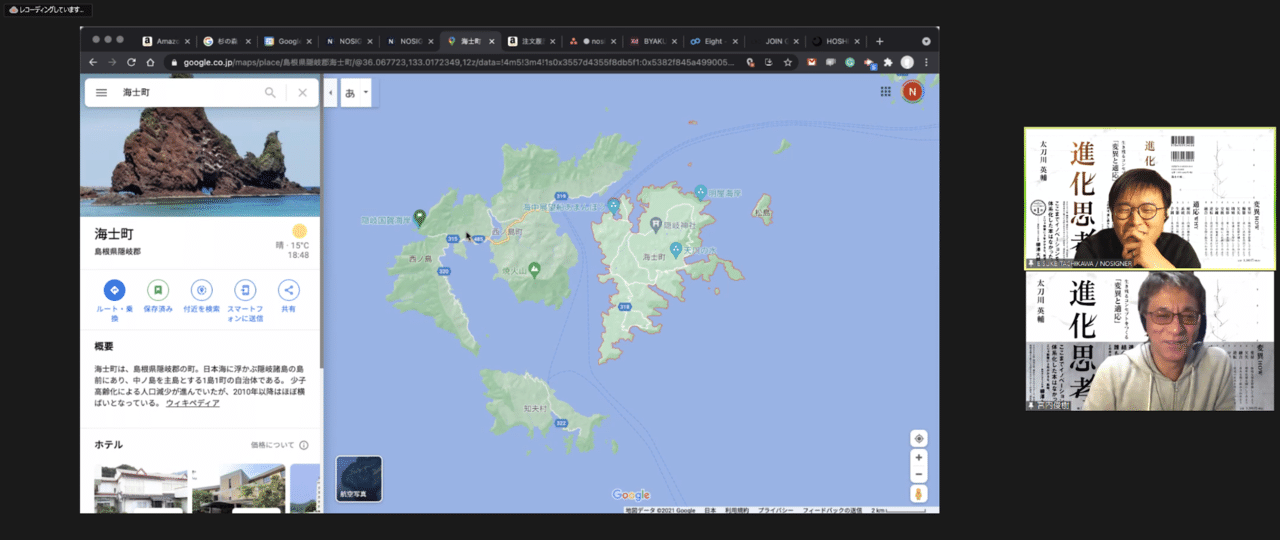Click the 共有 share icon
Screen dimensions: 1280x540
tap(288, 290)
